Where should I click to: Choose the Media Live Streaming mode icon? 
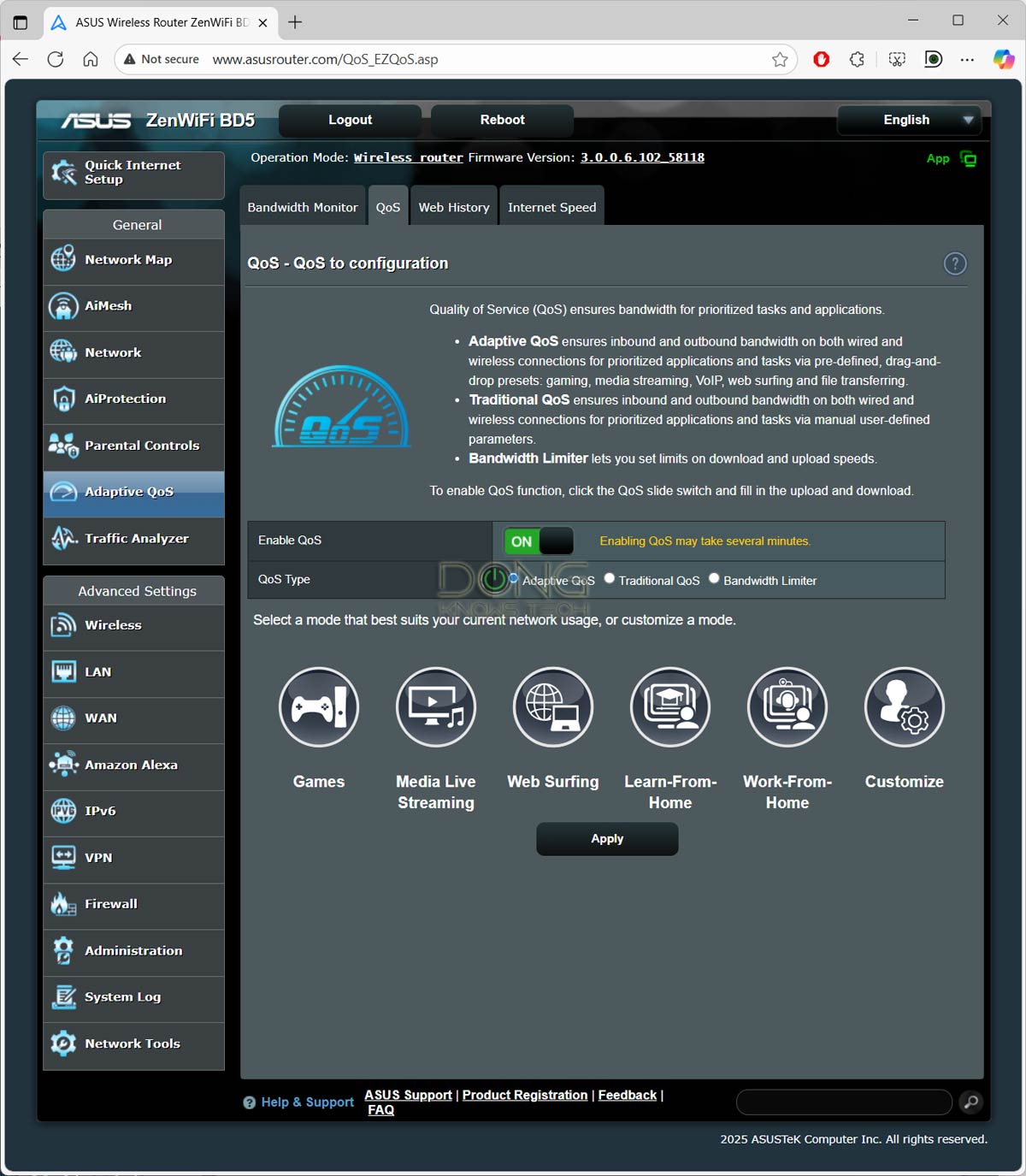[436, 707]
